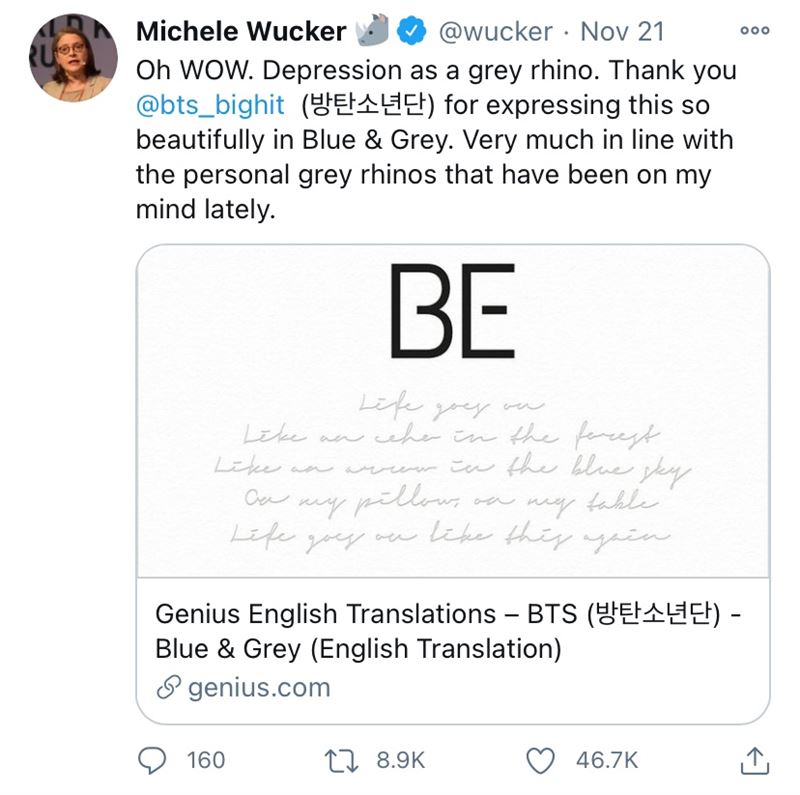Open the @bts_bighit mention link
Screen dimensions: 800x795
(210, 105)
